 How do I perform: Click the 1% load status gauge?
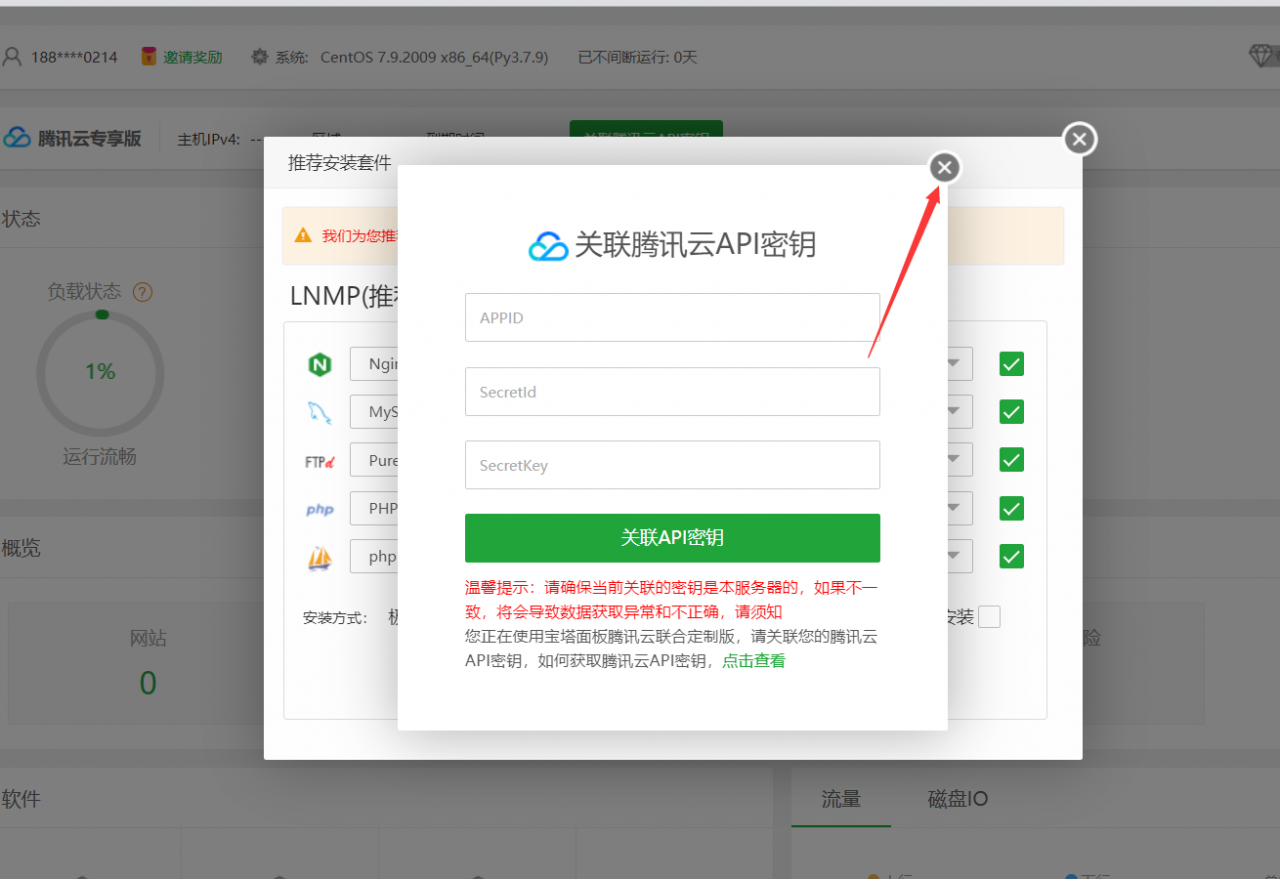(100, 372)
